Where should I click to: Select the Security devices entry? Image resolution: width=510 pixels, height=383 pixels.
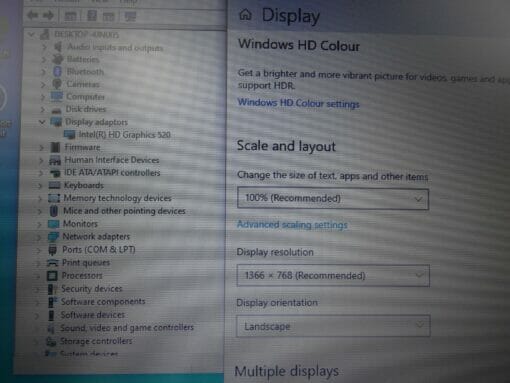[92, 289]
